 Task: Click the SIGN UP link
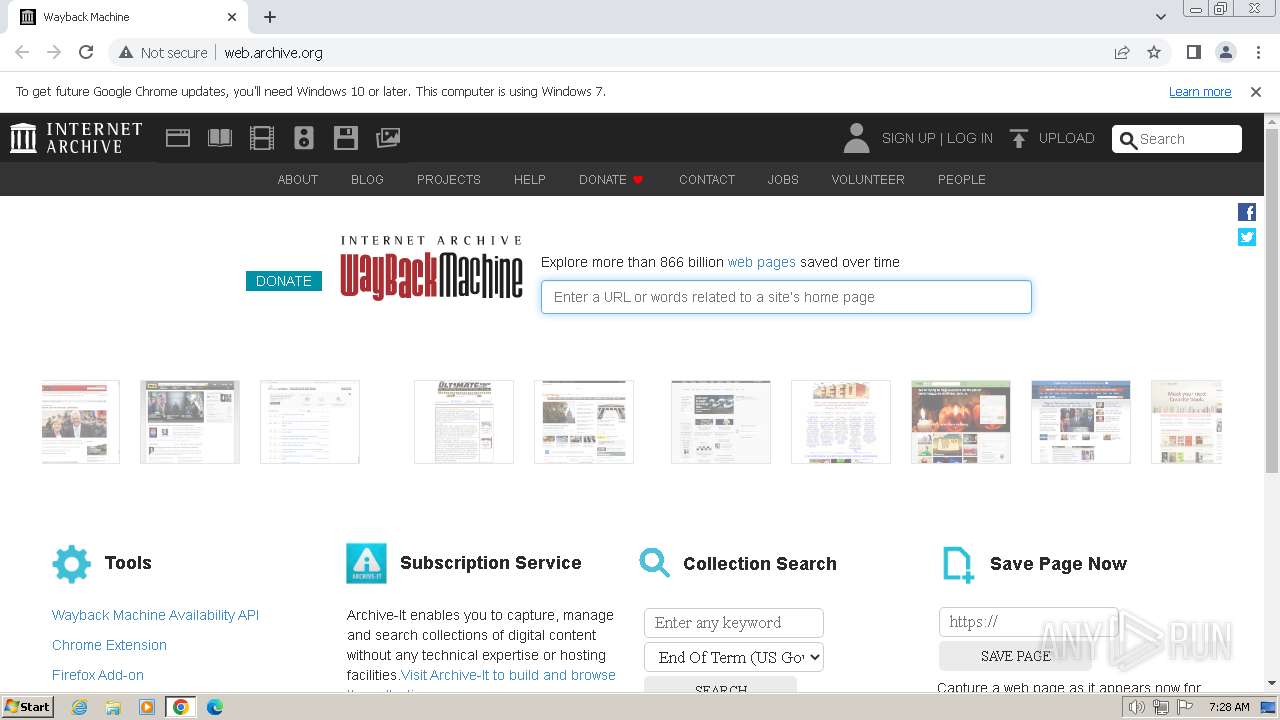tap(908, 138)
